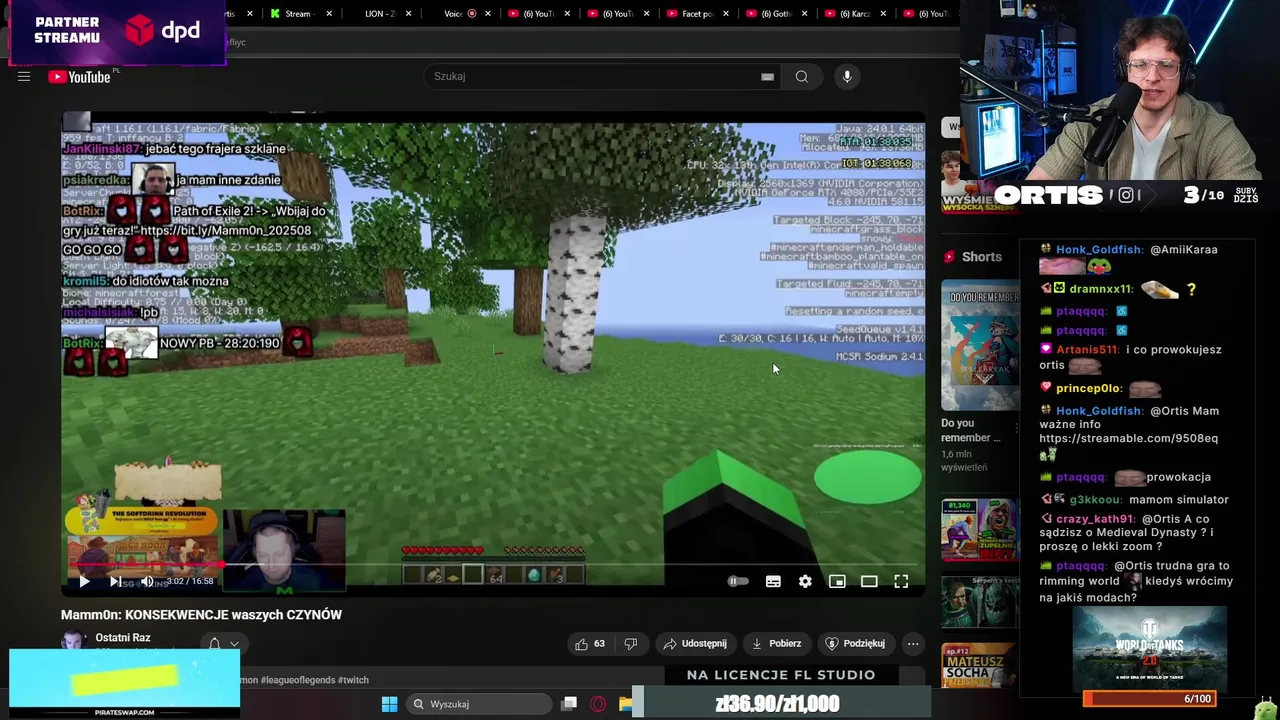Click the Pobierz download button

click(776, 644)
